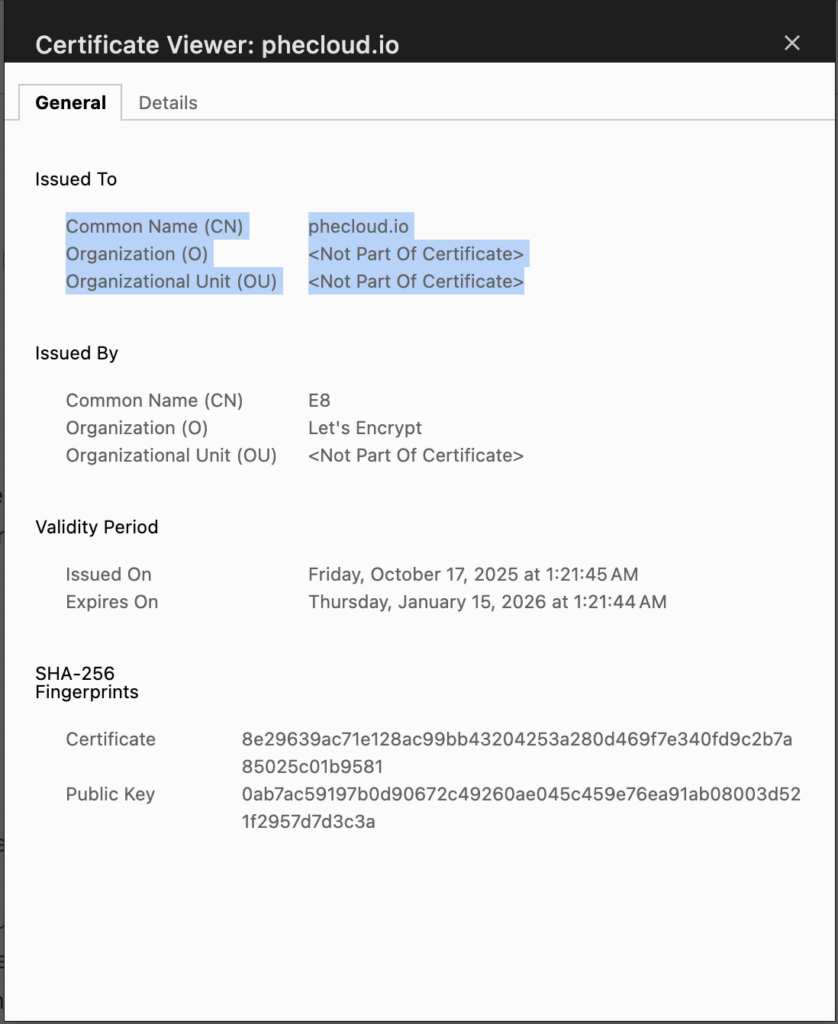This screenshot has height=1024, width=838.
Task: Click the dialog title Certificate Viewer: phecloud.io
Action: click(x=217, y=45)
